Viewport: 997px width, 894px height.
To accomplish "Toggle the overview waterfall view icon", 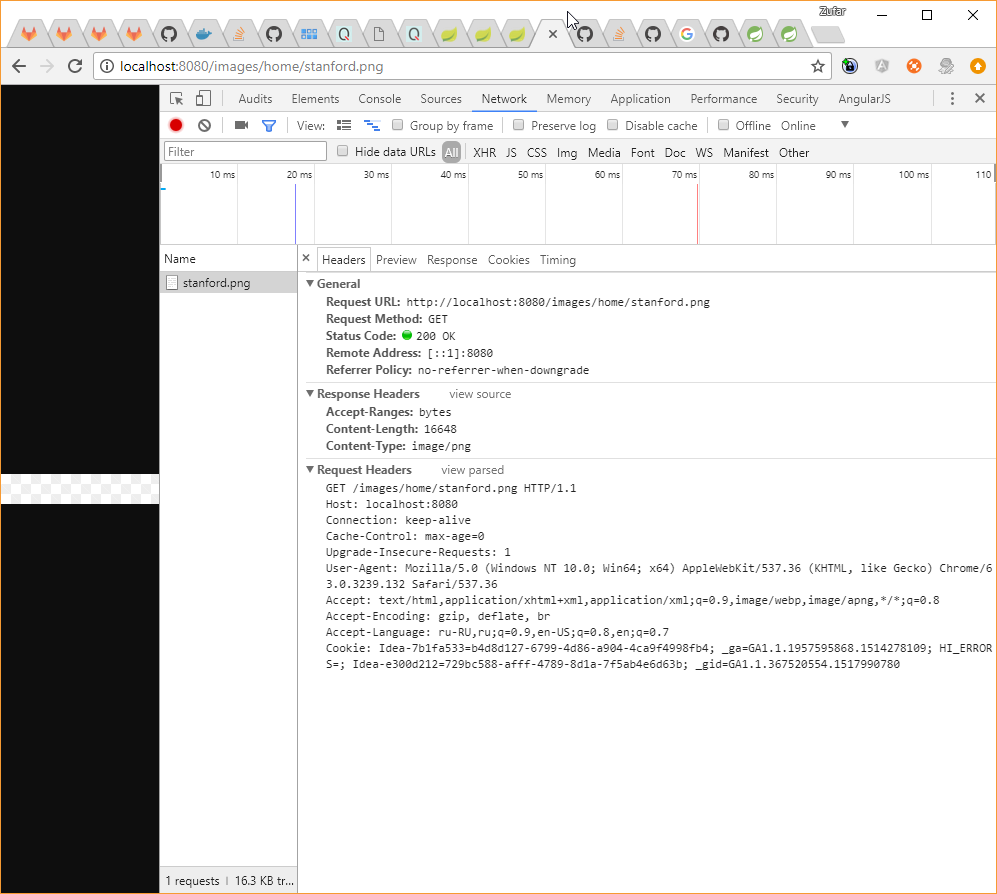I will click(x=372, y=125).
